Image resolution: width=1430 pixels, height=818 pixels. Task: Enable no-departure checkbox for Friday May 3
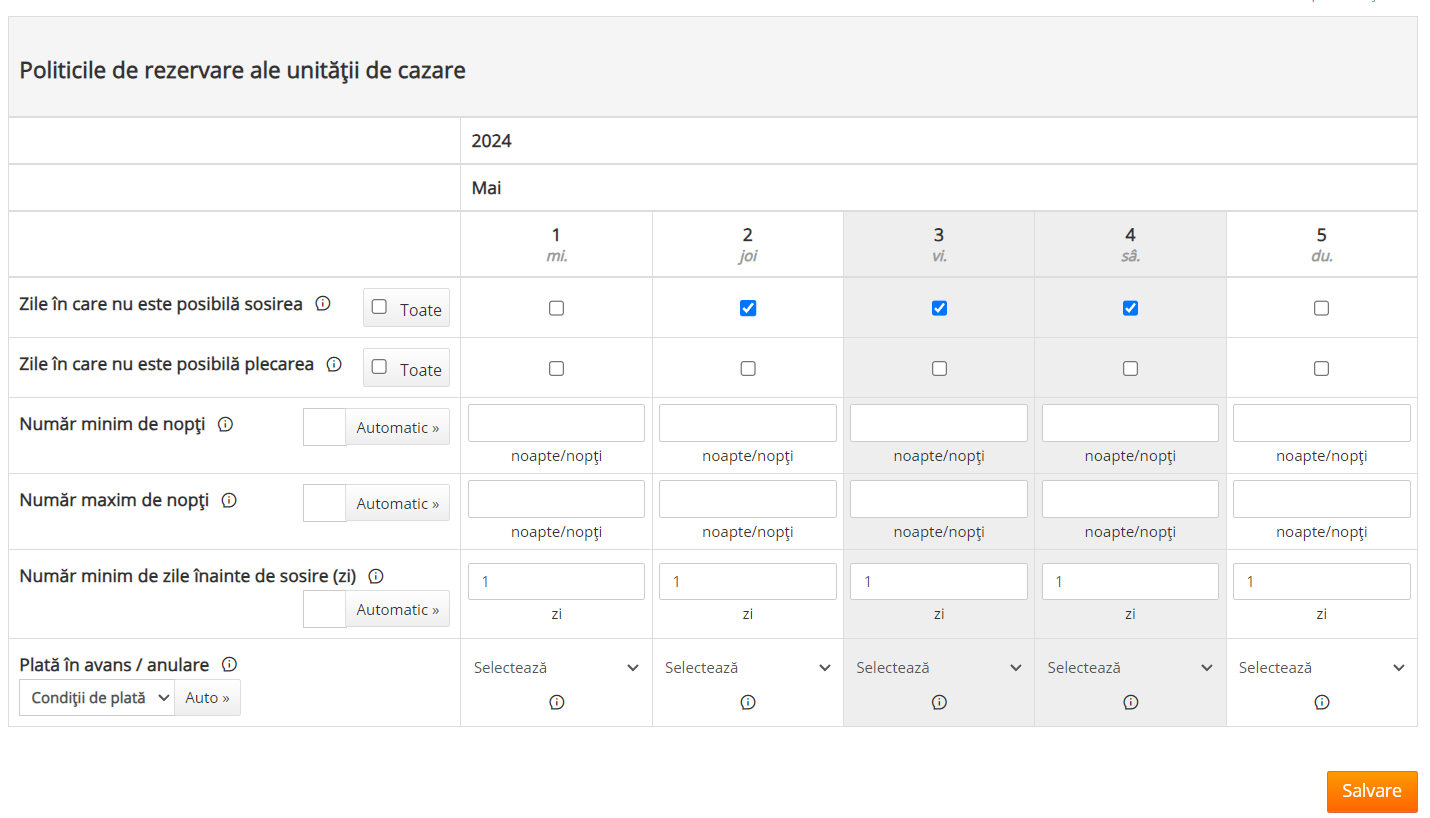[x=939, y=368]
